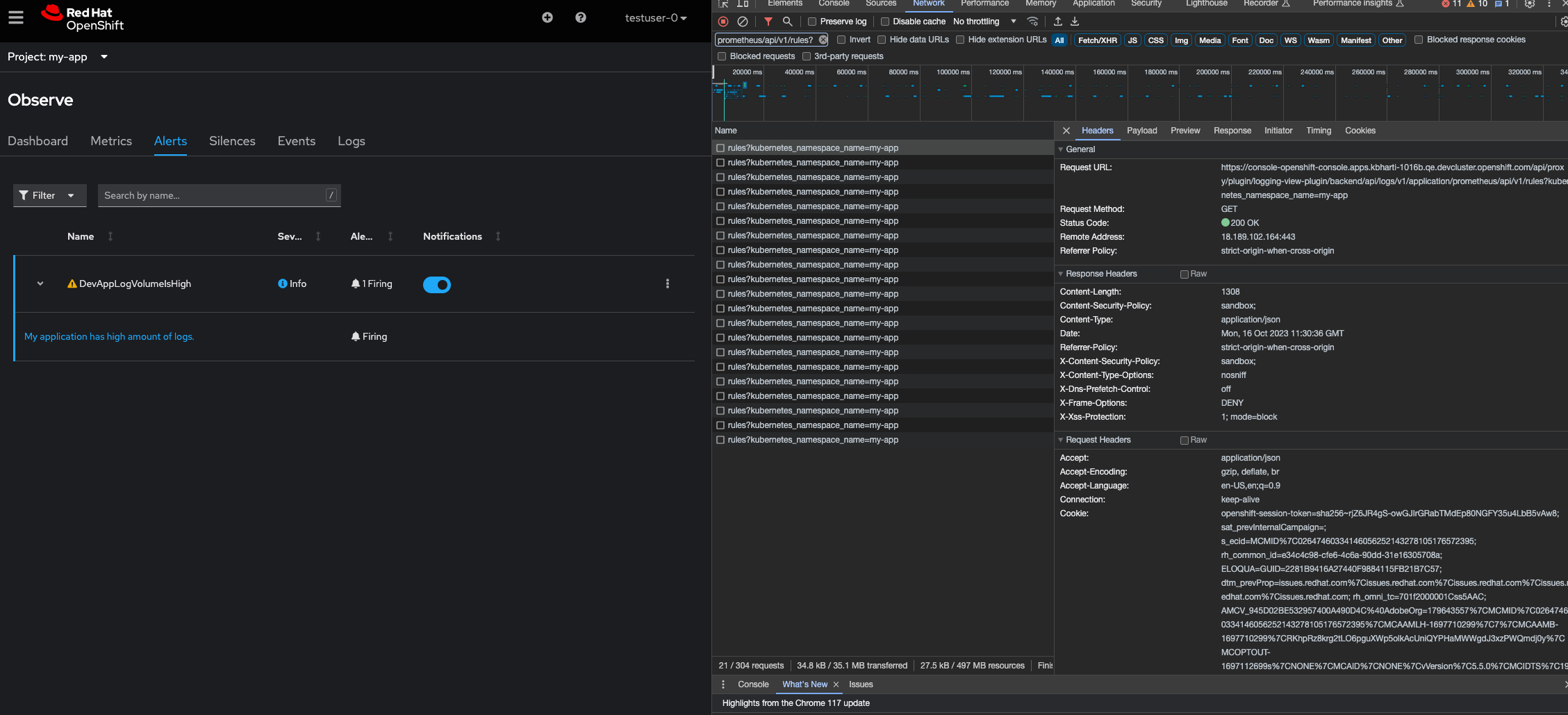Open the Response tab in request details
Image resolution: width=1568 pixels, height=715 pixels.
coord(1232,131)
